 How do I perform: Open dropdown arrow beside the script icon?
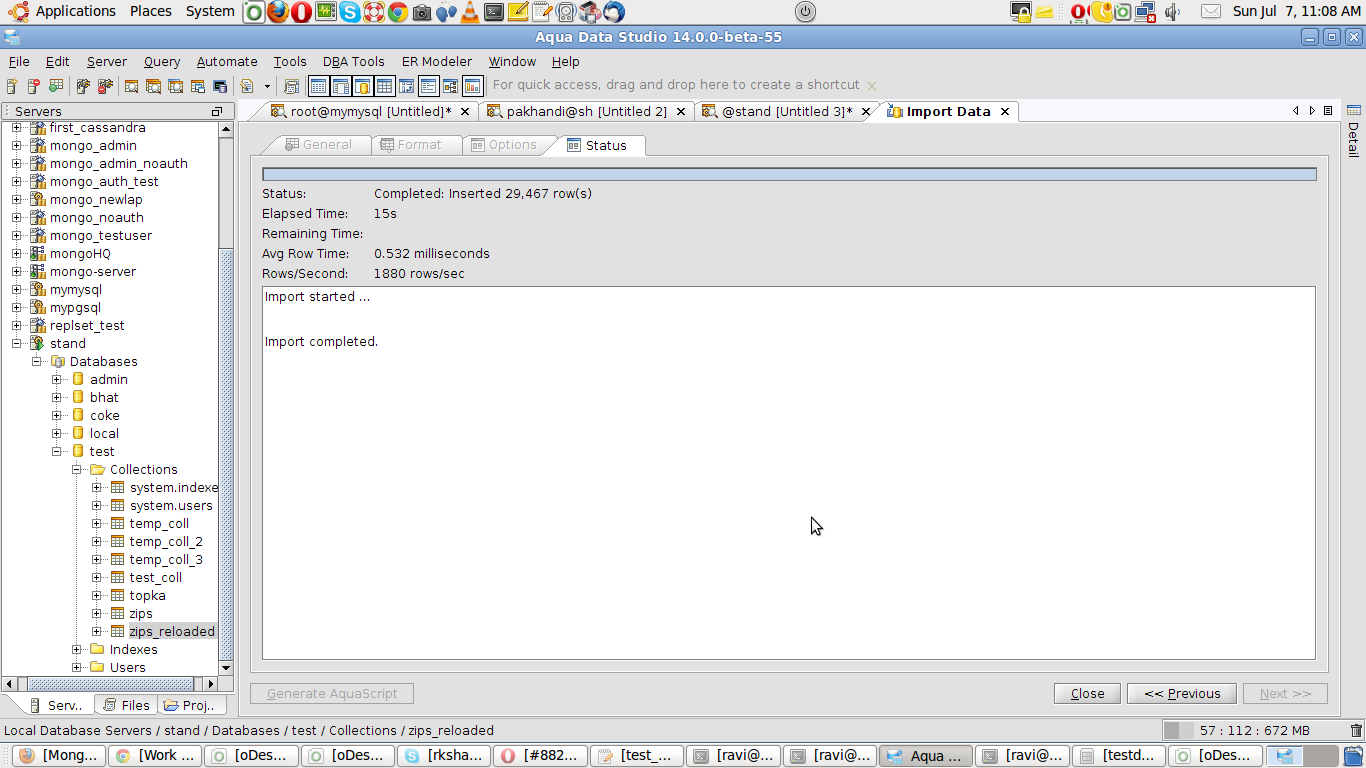click(x=267, y=87)
